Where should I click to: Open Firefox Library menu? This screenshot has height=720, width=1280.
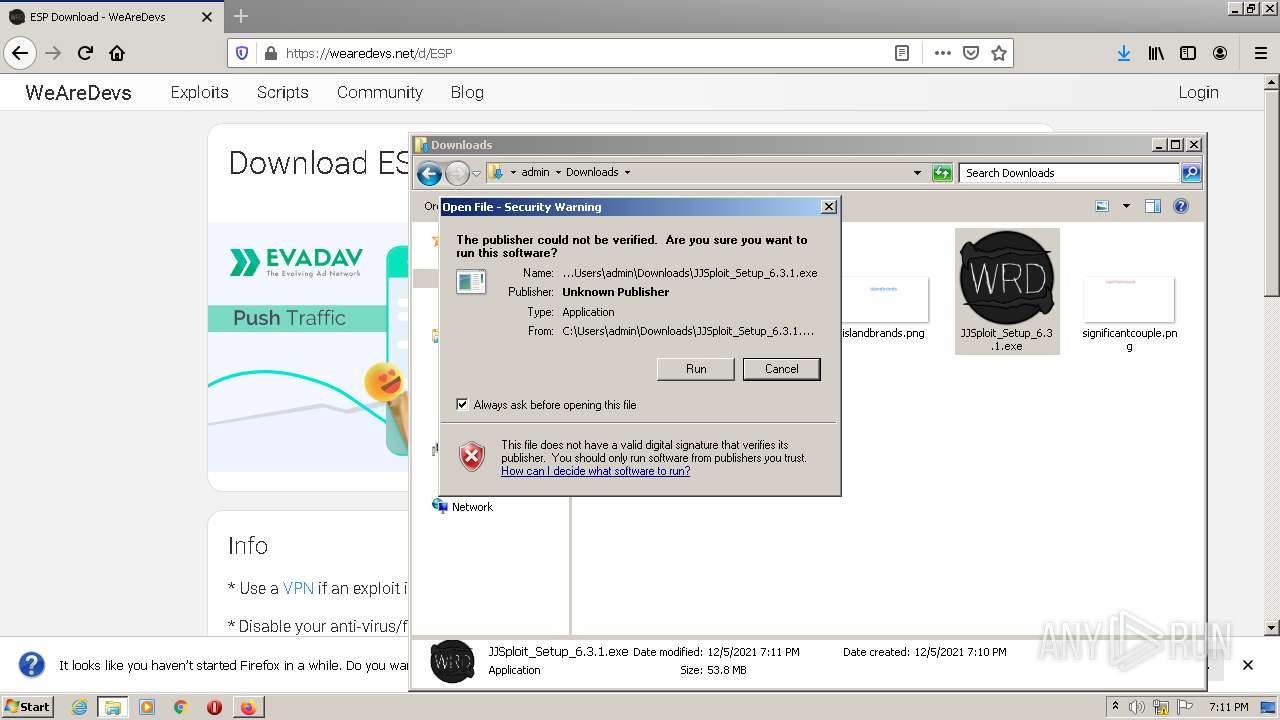[x=1156, y=53]
